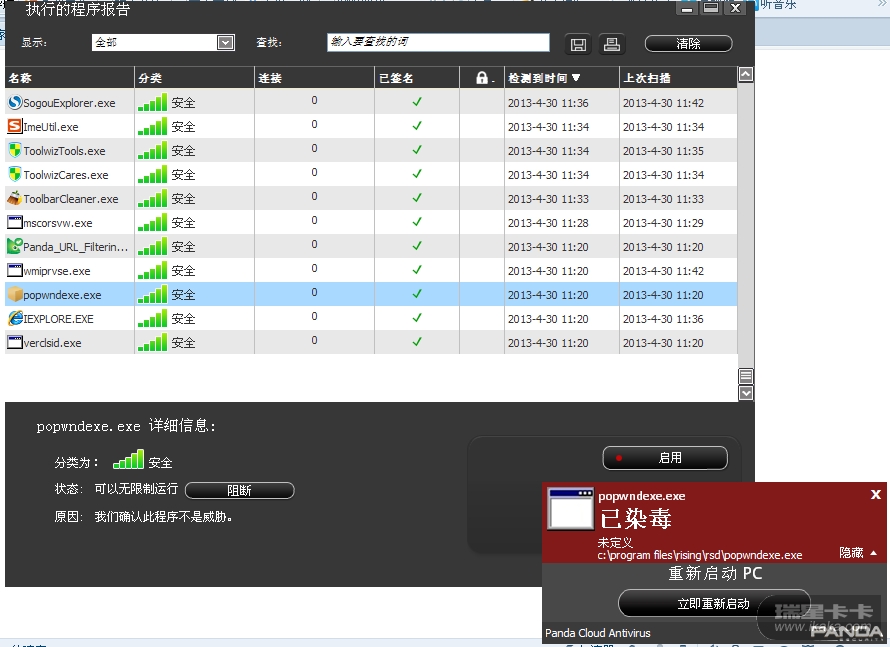Collapse the alert with 隐藏 arrow
Image resolution: width=890 pixels, height=647 pixels.
(874, 552)
